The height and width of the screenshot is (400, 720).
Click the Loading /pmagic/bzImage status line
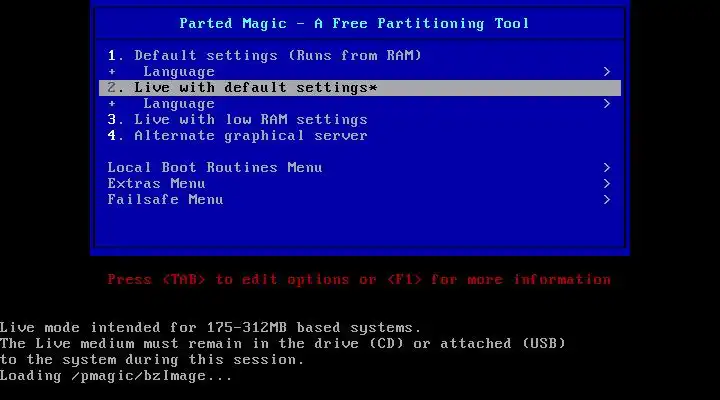point(116,376)
